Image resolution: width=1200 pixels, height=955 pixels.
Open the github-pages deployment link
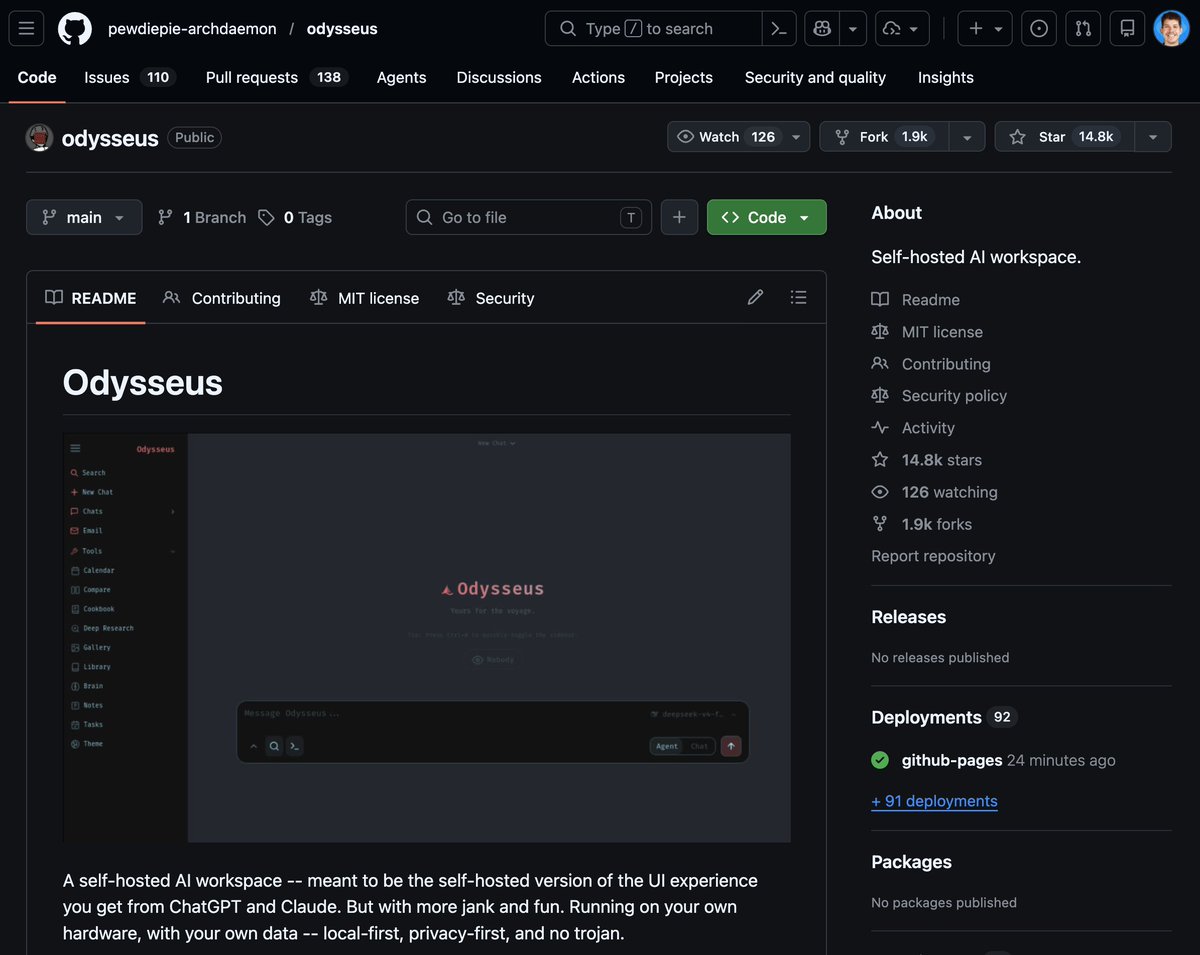pyautogui.click(x=952, y=760)
